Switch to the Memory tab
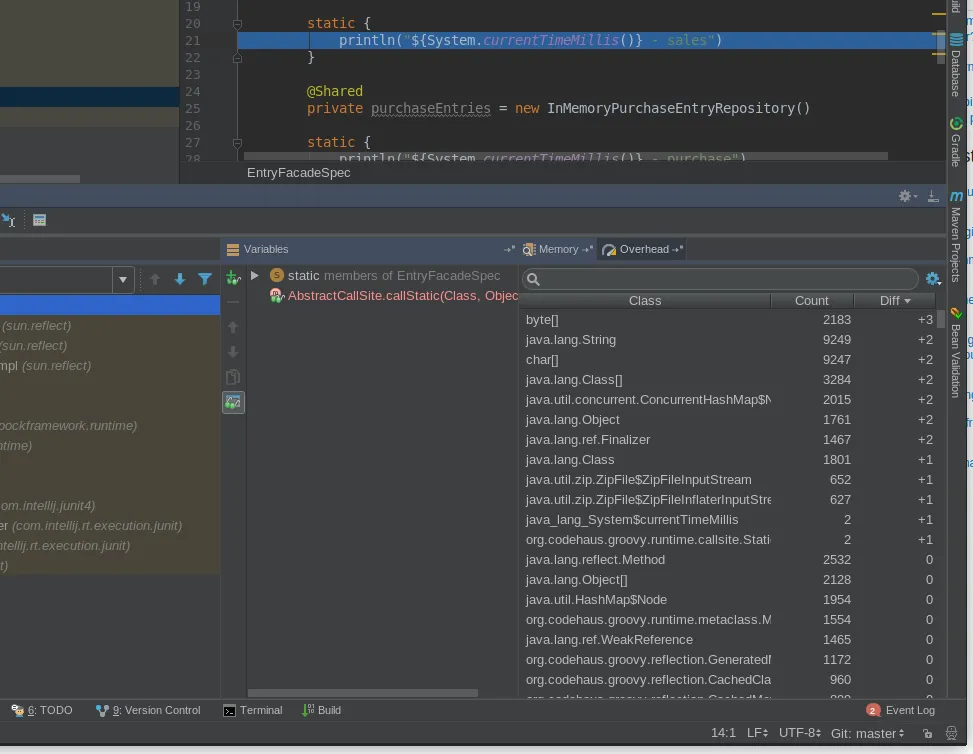The image size is (973, 754). tap(557, 249)
